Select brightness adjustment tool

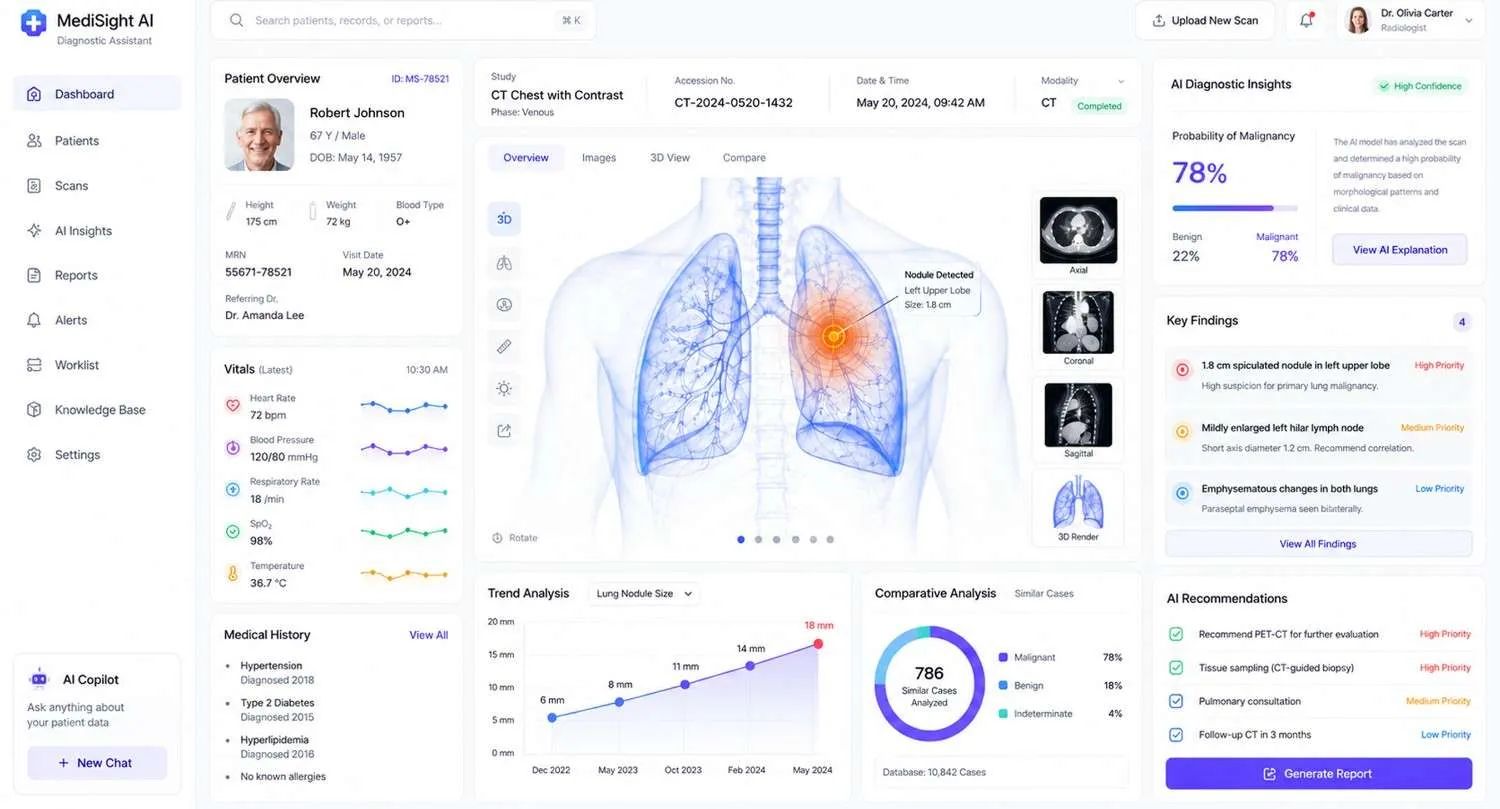pos(504,388)
